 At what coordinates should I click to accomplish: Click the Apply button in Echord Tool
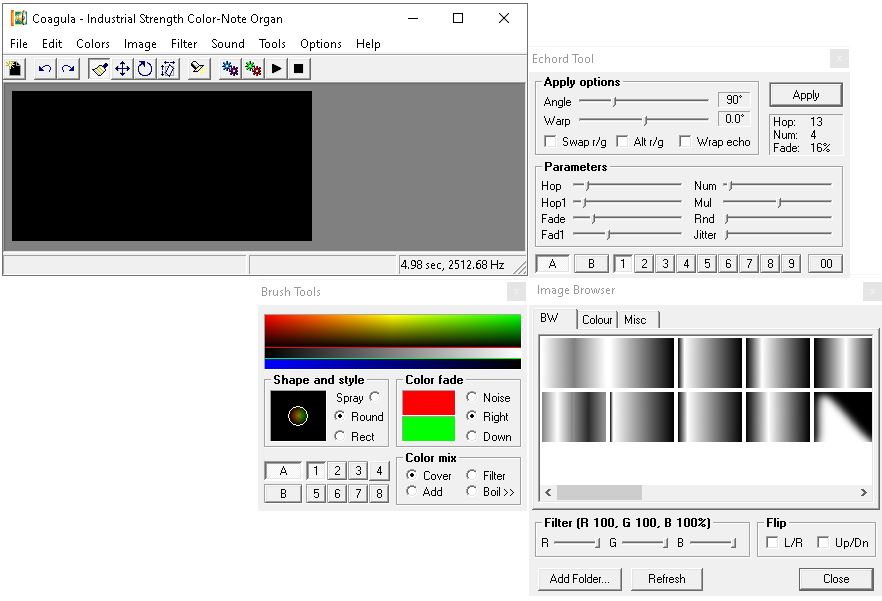click(805, 95)
